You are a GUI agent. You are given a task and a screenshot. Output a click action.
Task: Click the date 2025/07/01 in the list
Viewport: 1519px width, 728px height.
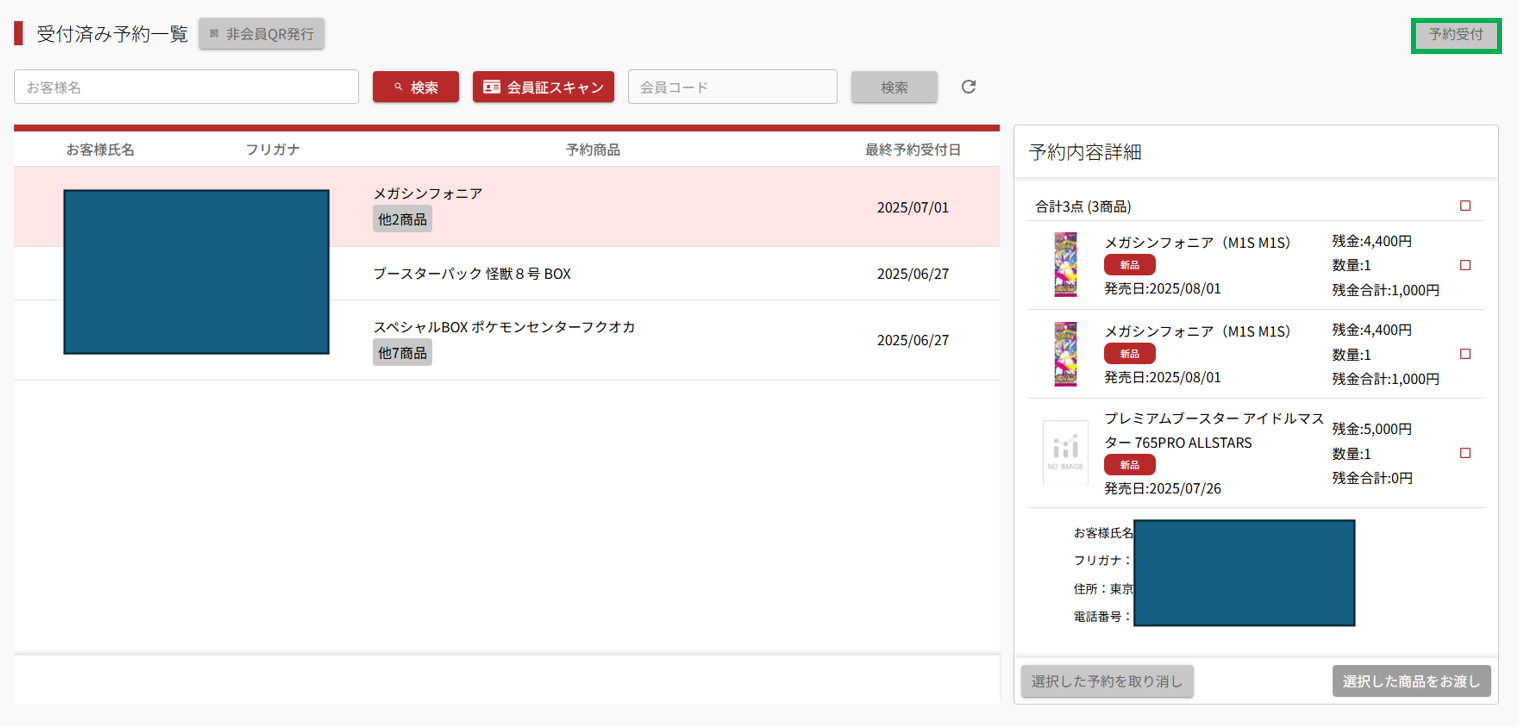point(913,208)
